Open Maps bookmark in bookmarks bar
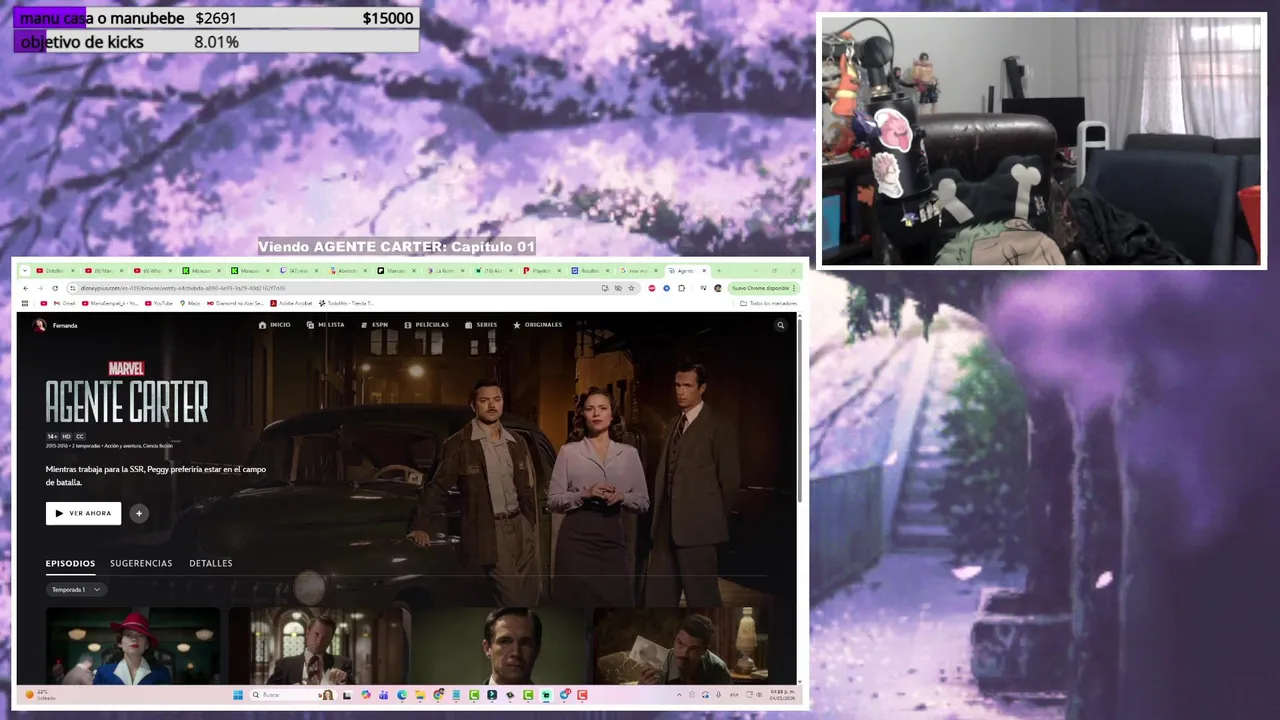This screenshot has width=1280, height=720. click(x=190, y=303)
